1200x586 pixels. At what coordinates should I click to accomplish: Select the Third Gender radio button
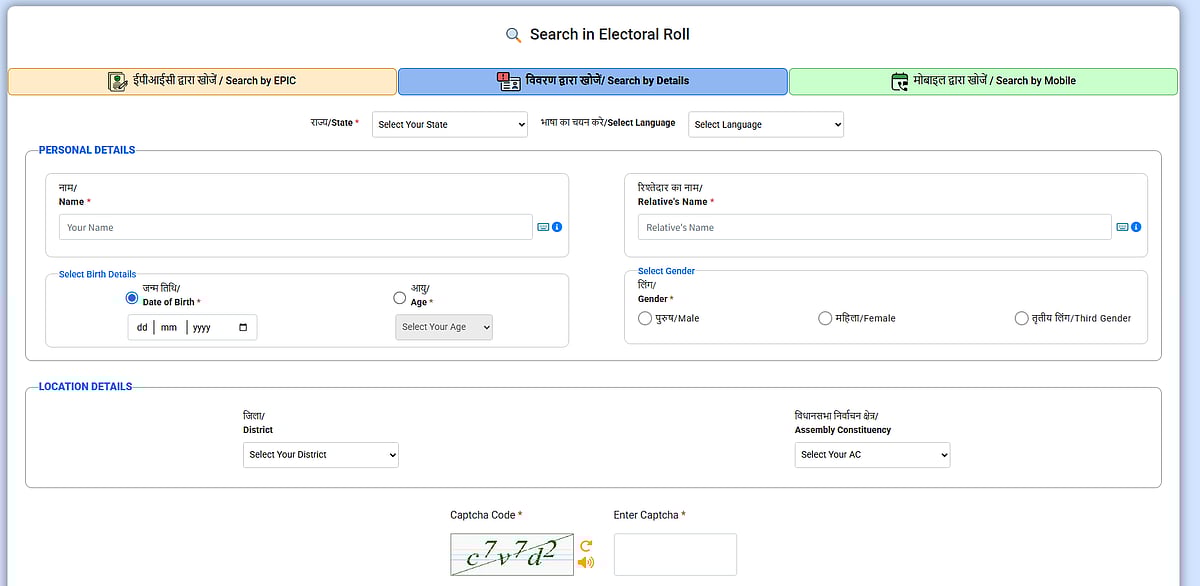click(x=1021, y=318)
